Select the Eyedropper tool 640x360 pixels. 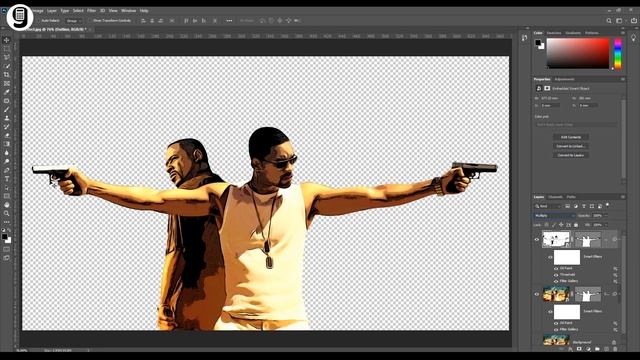click(7, 92)
